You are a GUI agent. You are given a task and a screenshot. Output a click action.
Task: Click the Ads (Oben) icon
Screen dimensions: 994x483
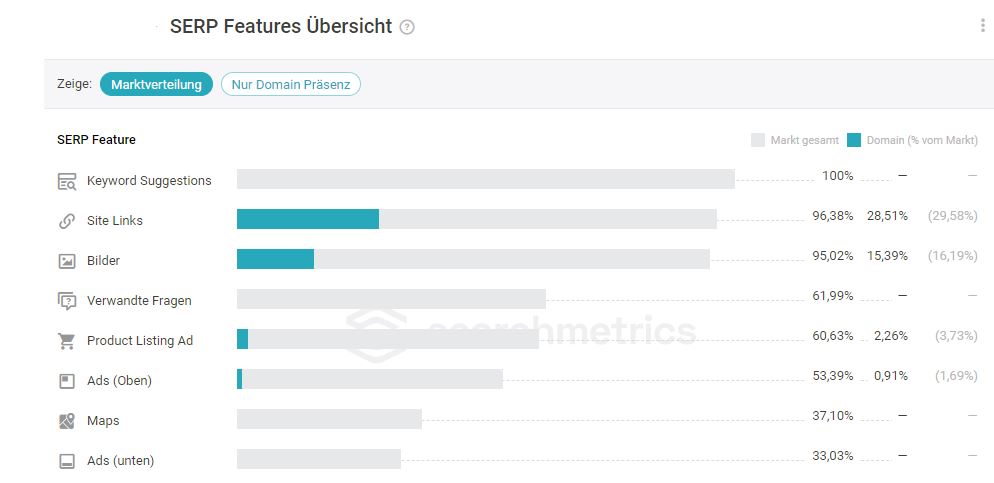(67, 381)
